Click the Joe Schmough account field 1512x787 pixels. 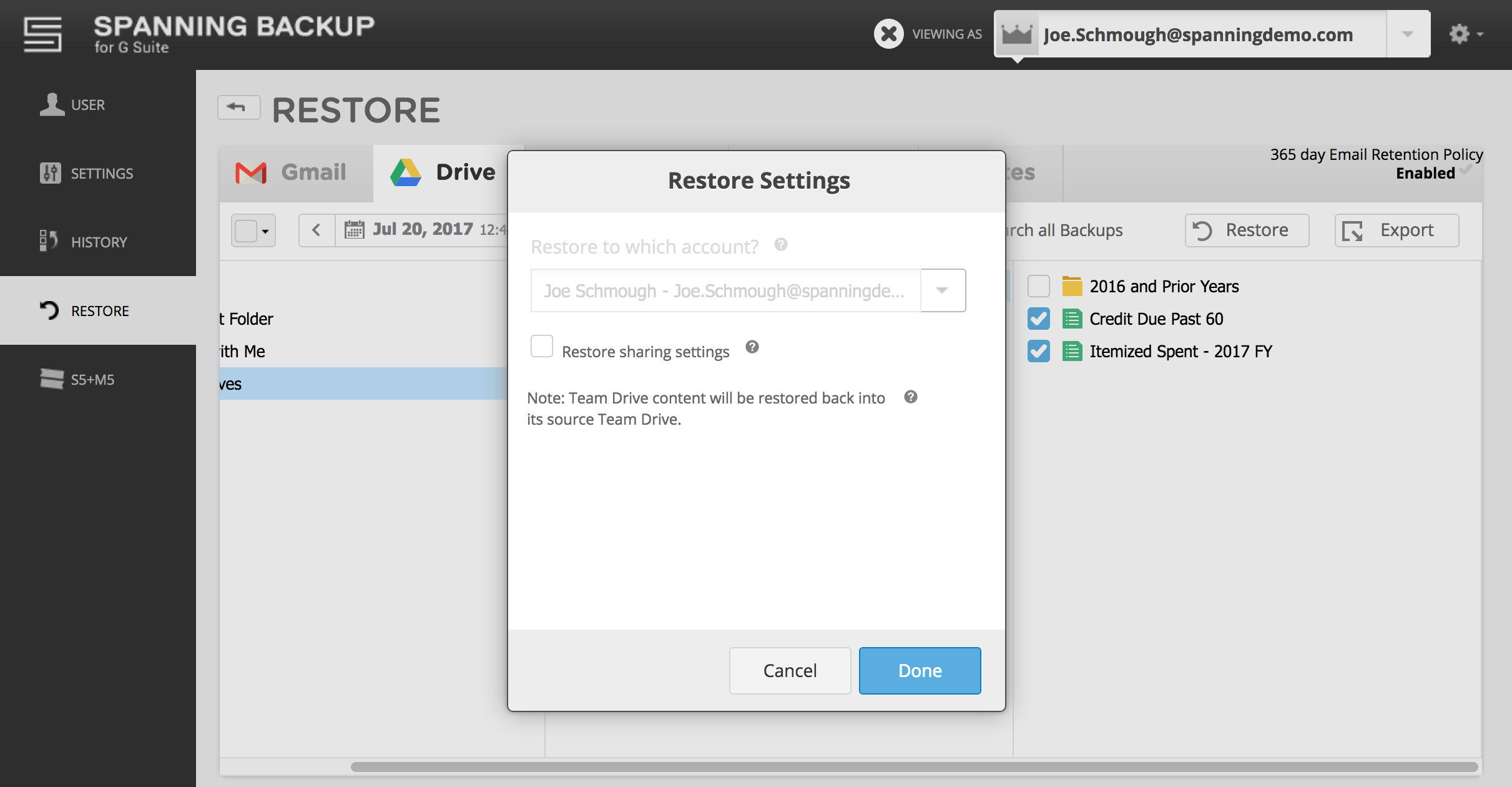[725, 290]
